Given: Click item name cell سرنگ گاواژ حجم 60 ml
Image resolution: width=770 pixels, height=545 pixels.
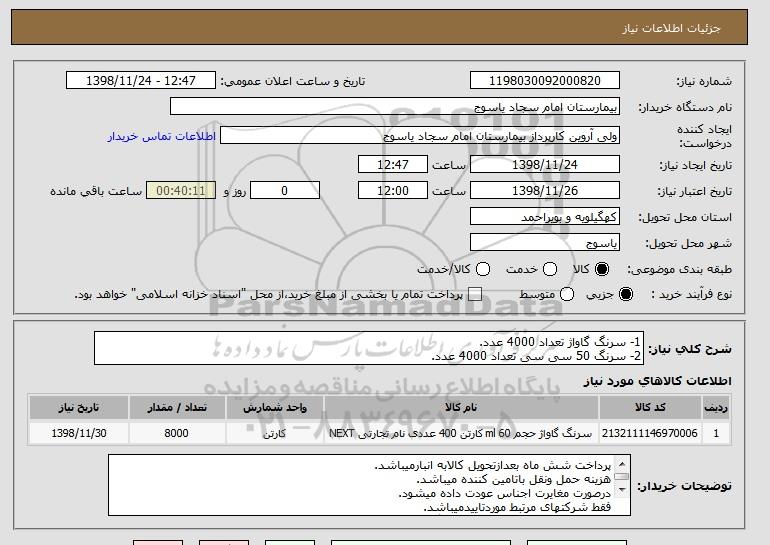Looking at the screenshot, I should pyautogui.click(x=461, y=433).
